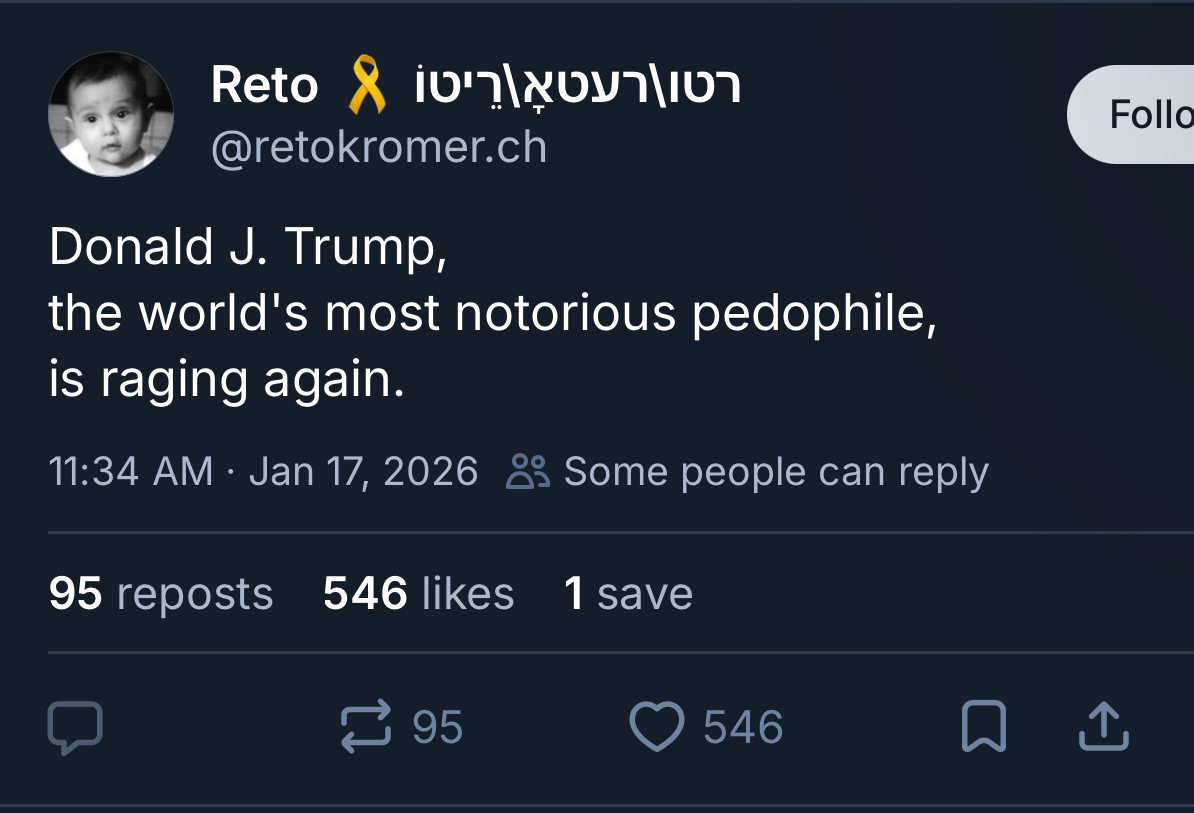Open the author's baby photo avatar
The height and width of the screenshot is (813, 1194).
pyautogui.click(x=111, y=114)
